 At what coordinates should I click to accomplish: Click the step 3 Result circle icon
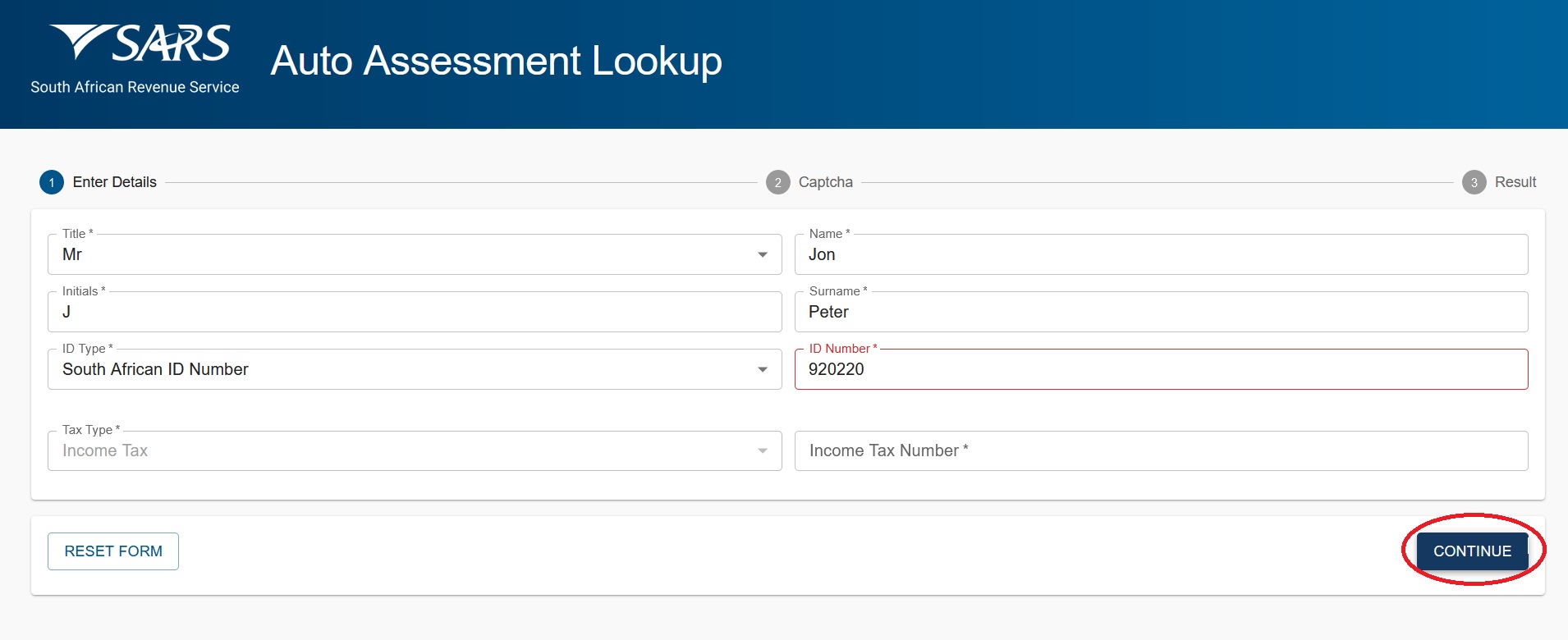click(x=1474, y=182)
